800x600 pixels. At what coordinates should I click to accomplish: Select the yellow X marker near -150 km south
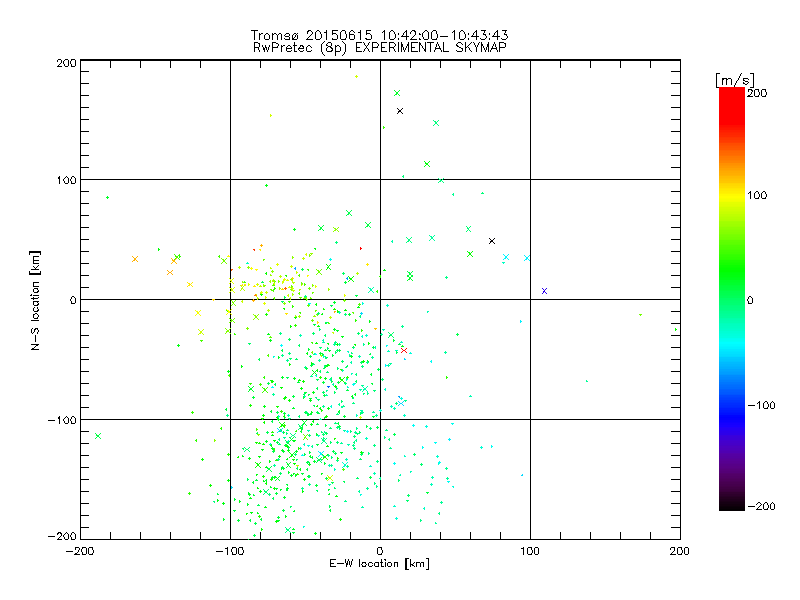pyautogui.click(x=330, y=478)
